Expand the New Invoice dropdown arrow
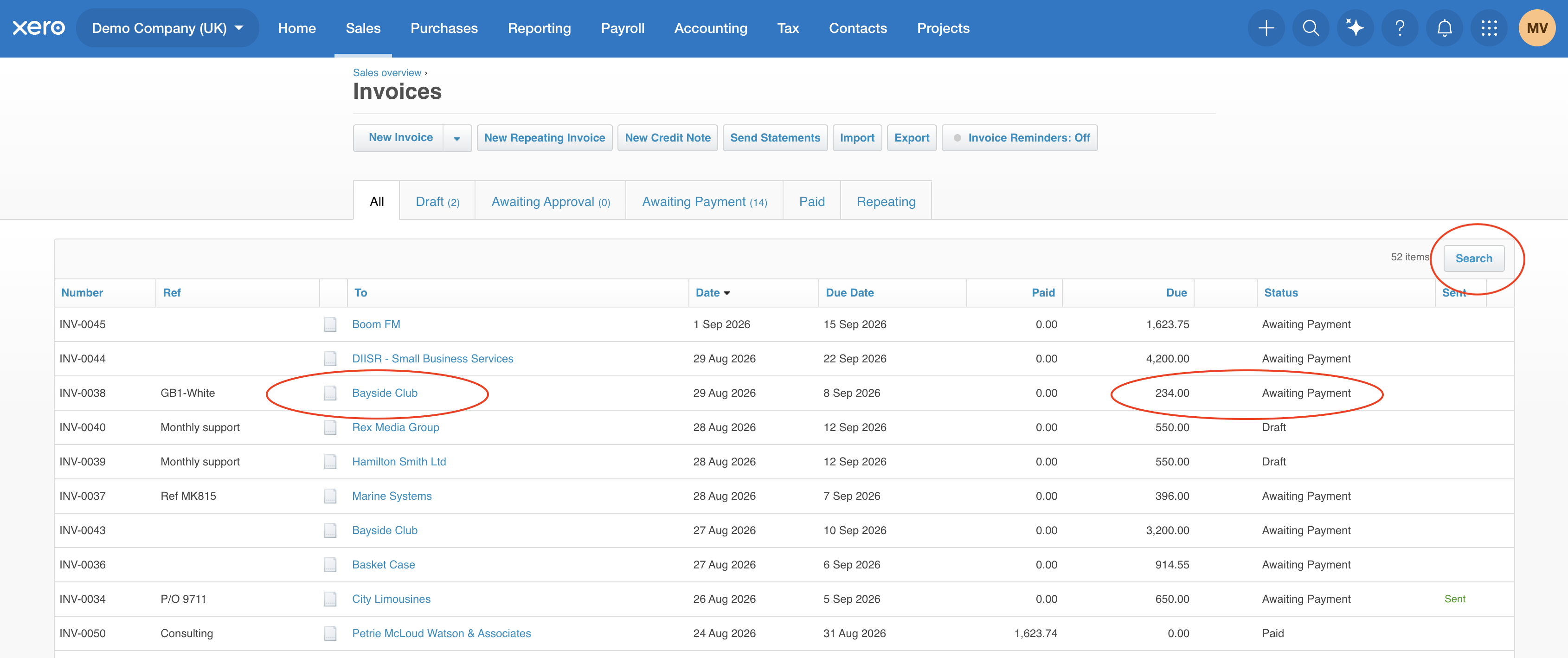 (457, 138)
